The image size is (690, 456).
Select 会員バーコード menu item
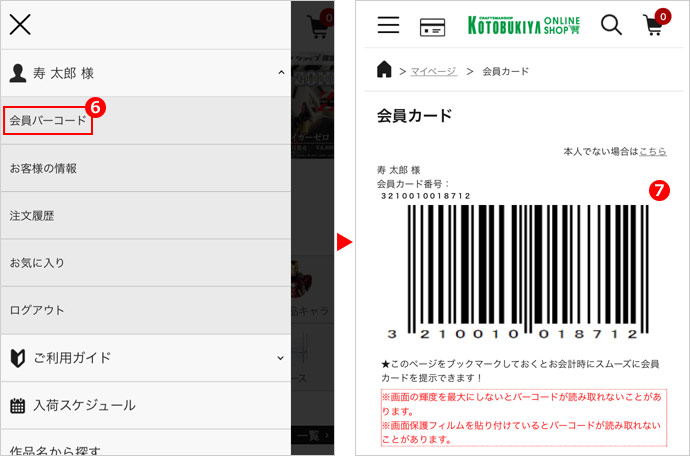tap(48, 121)
